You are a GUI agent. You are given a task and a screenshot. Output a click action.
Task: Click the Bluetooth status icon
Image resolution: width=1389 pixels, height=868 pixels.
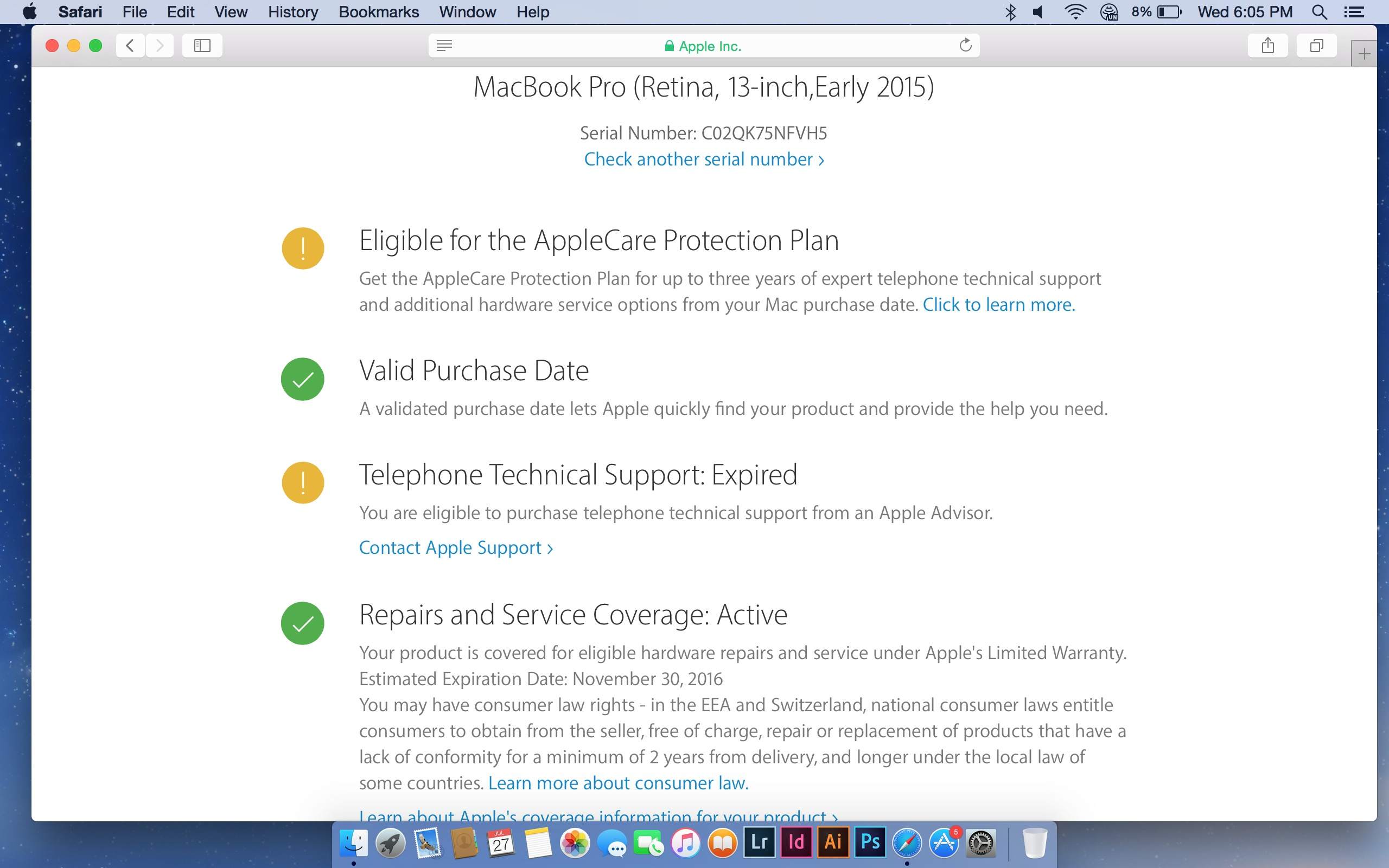1011,11
